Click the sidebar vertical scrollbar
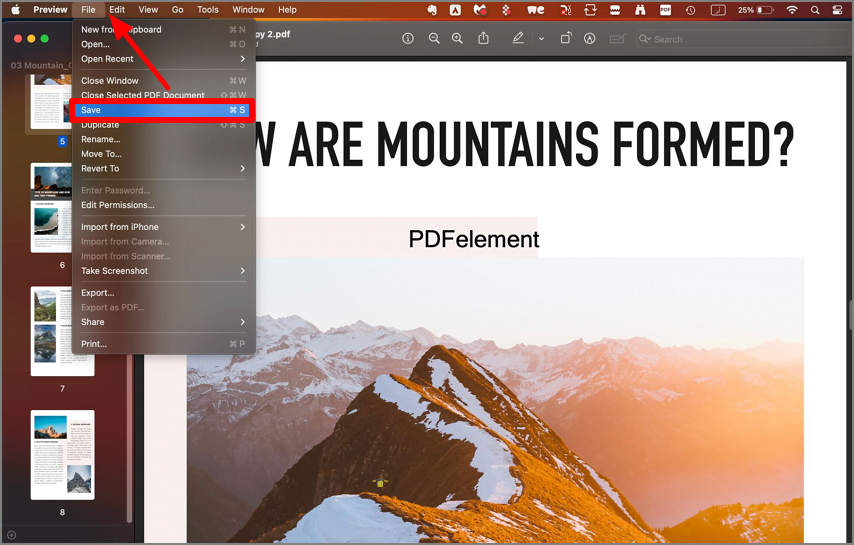The image size is (854, 545). [x=129, y=436]
